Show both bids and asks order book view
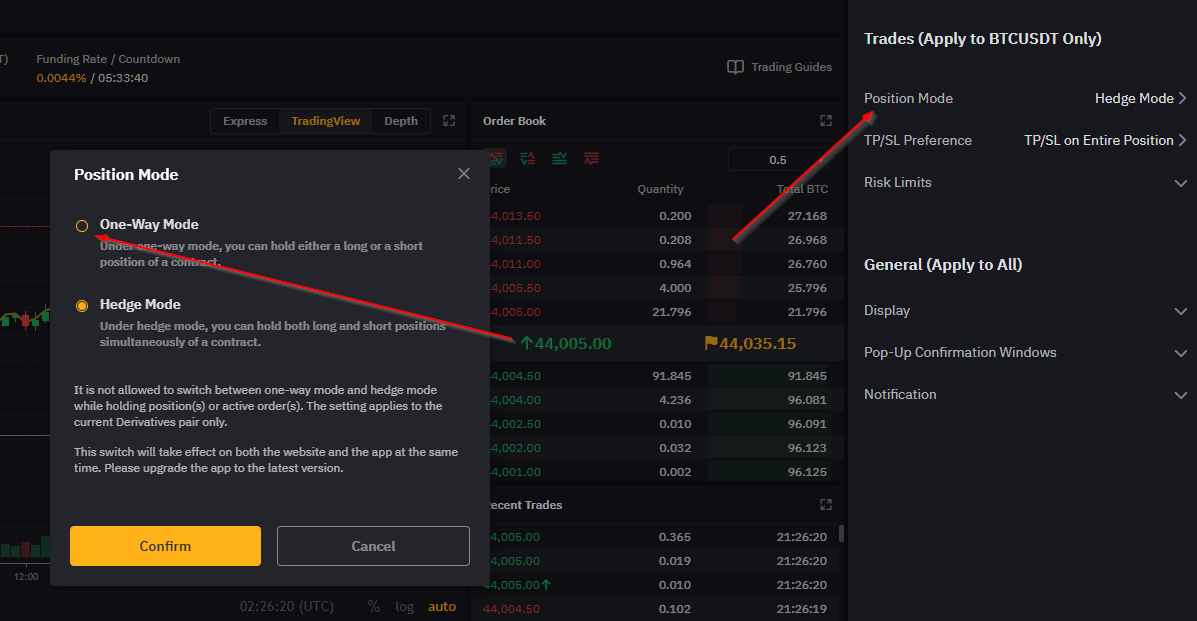This screenshot has height=621, width=1197. (x=496, y=159)
